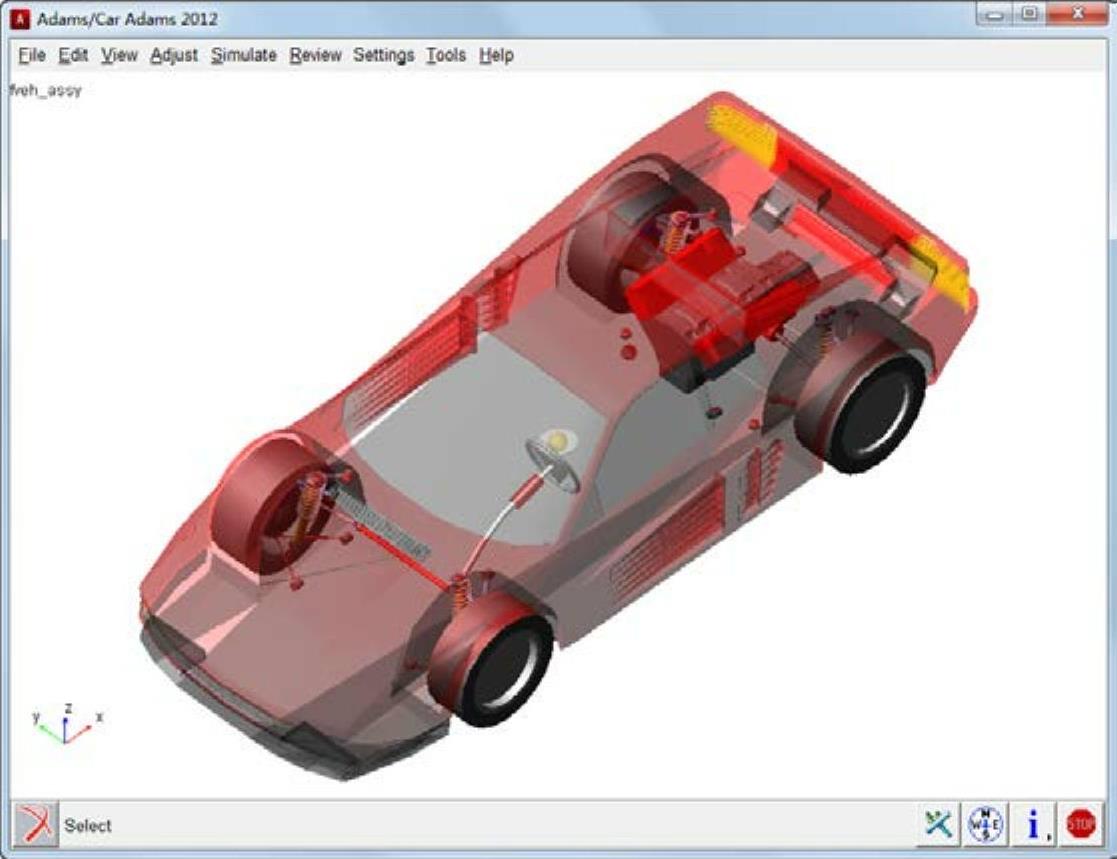Click the red STOP icon
The height and width of the screenshot is (859, 1117).
pyautogui.click(x=1081, y=824)
